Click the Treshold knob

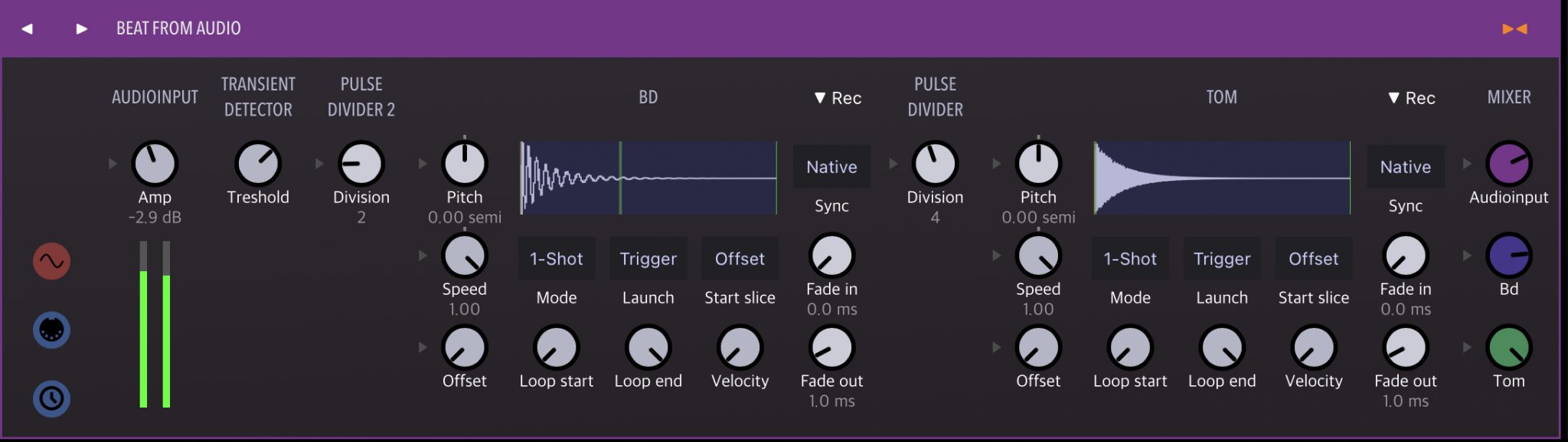(x=258, y=163)
